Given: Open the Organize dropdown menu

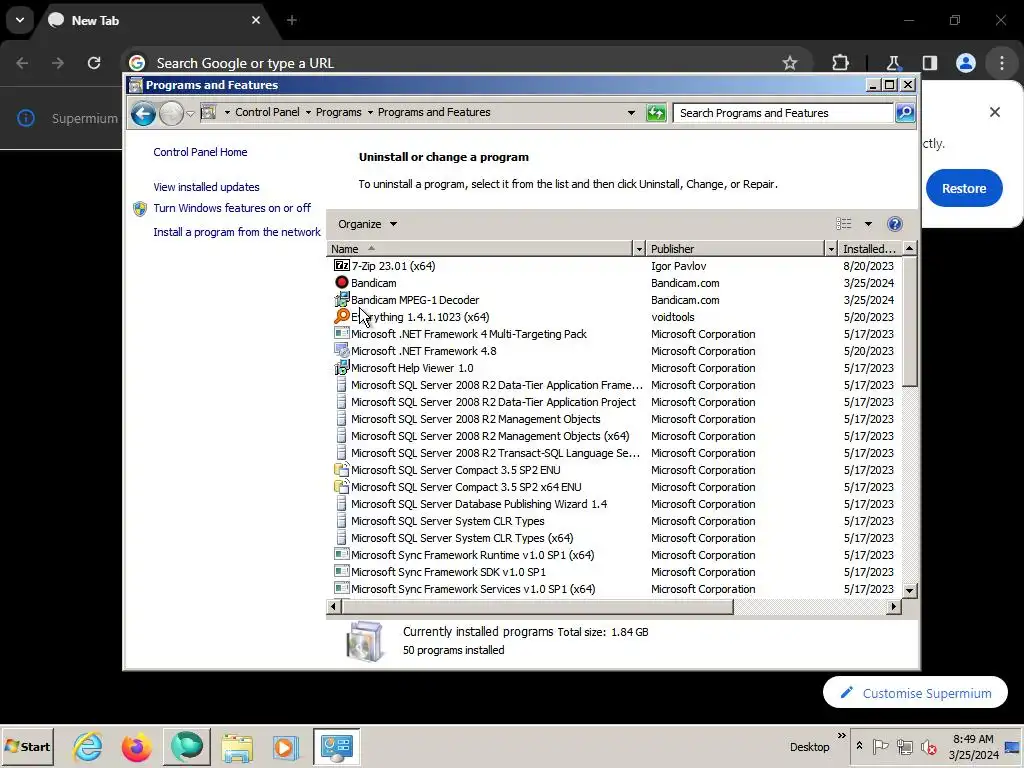Looking at the screenshot, I should point(367,224).
